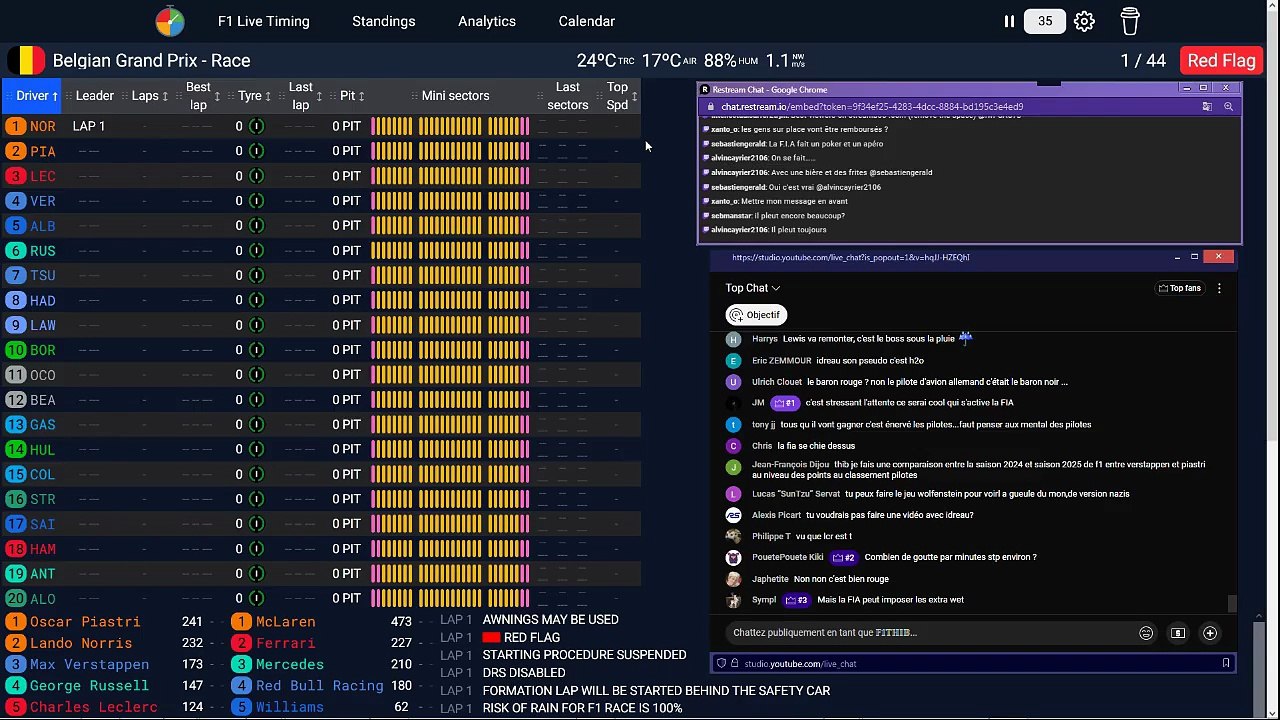Click translate icon in Restream Chat window
1280x720 pixels.
1207,107
